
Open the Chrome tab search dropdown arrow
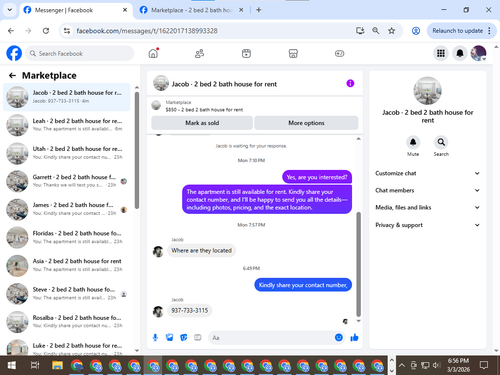10,10
